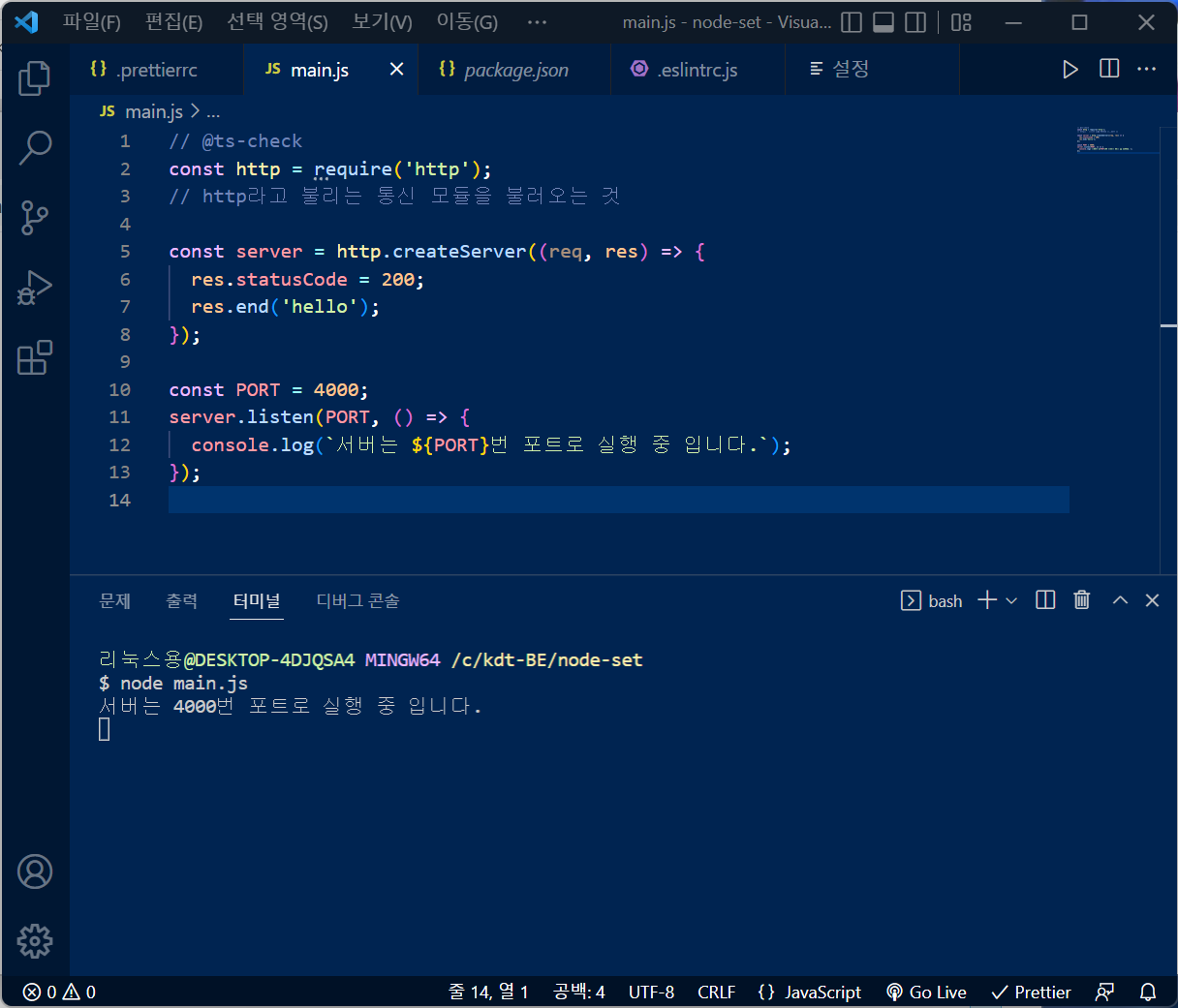Toggle primary sidebar layout icon
1178x1008 pixels.
(x=852, y=21)
